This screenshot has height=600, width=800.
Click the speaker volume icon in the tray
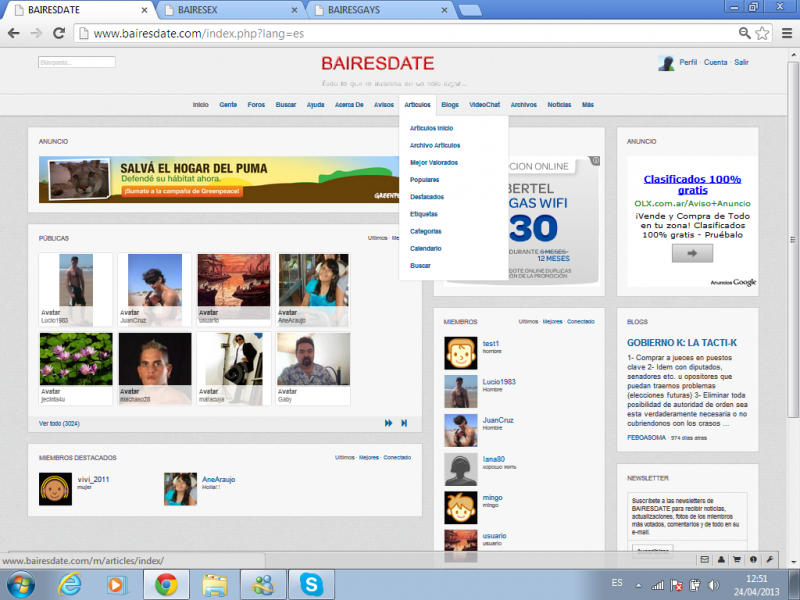click(714, 585)
